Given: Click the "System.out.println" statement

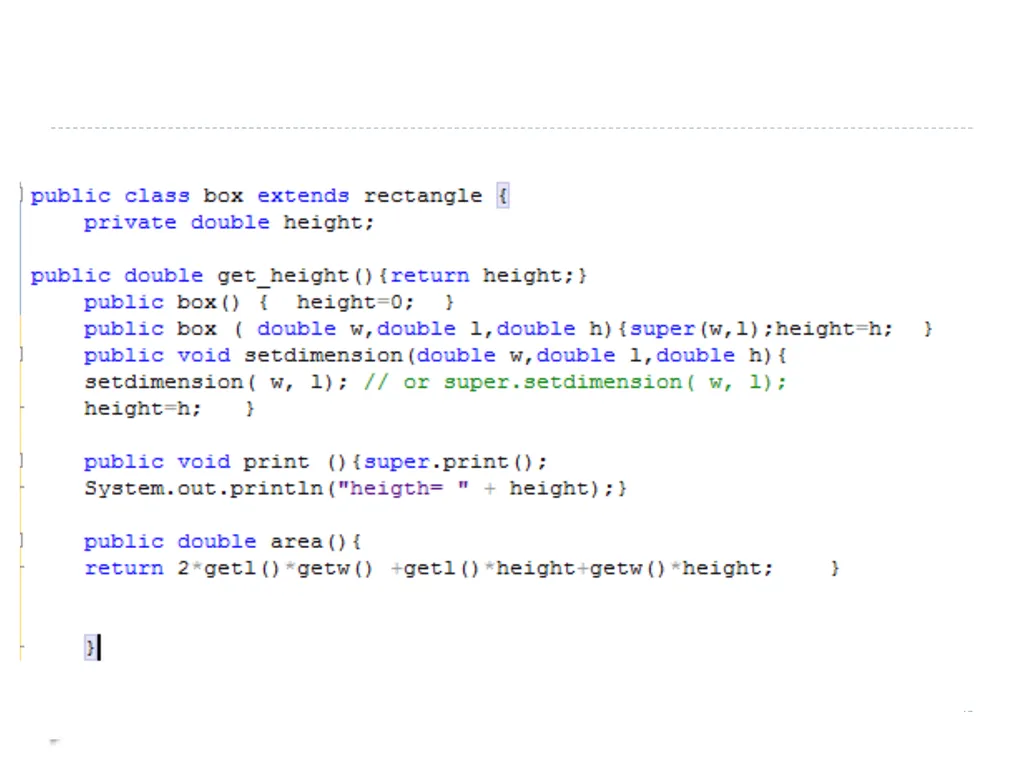Looking at the screenshot, I should [x=355, y=489].
